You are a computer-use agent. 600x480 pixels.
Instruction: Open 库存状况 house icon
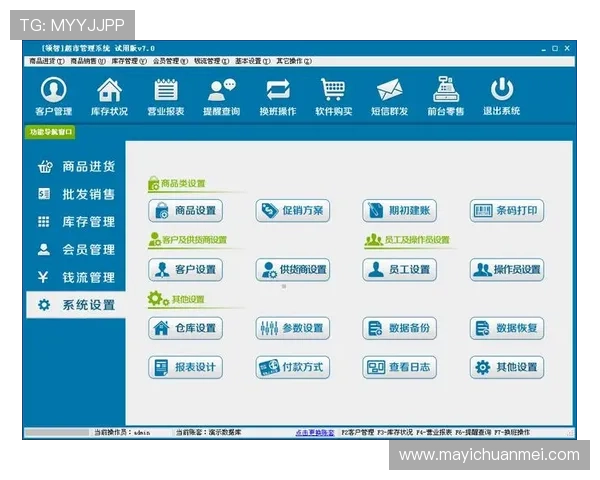point(109,96)
